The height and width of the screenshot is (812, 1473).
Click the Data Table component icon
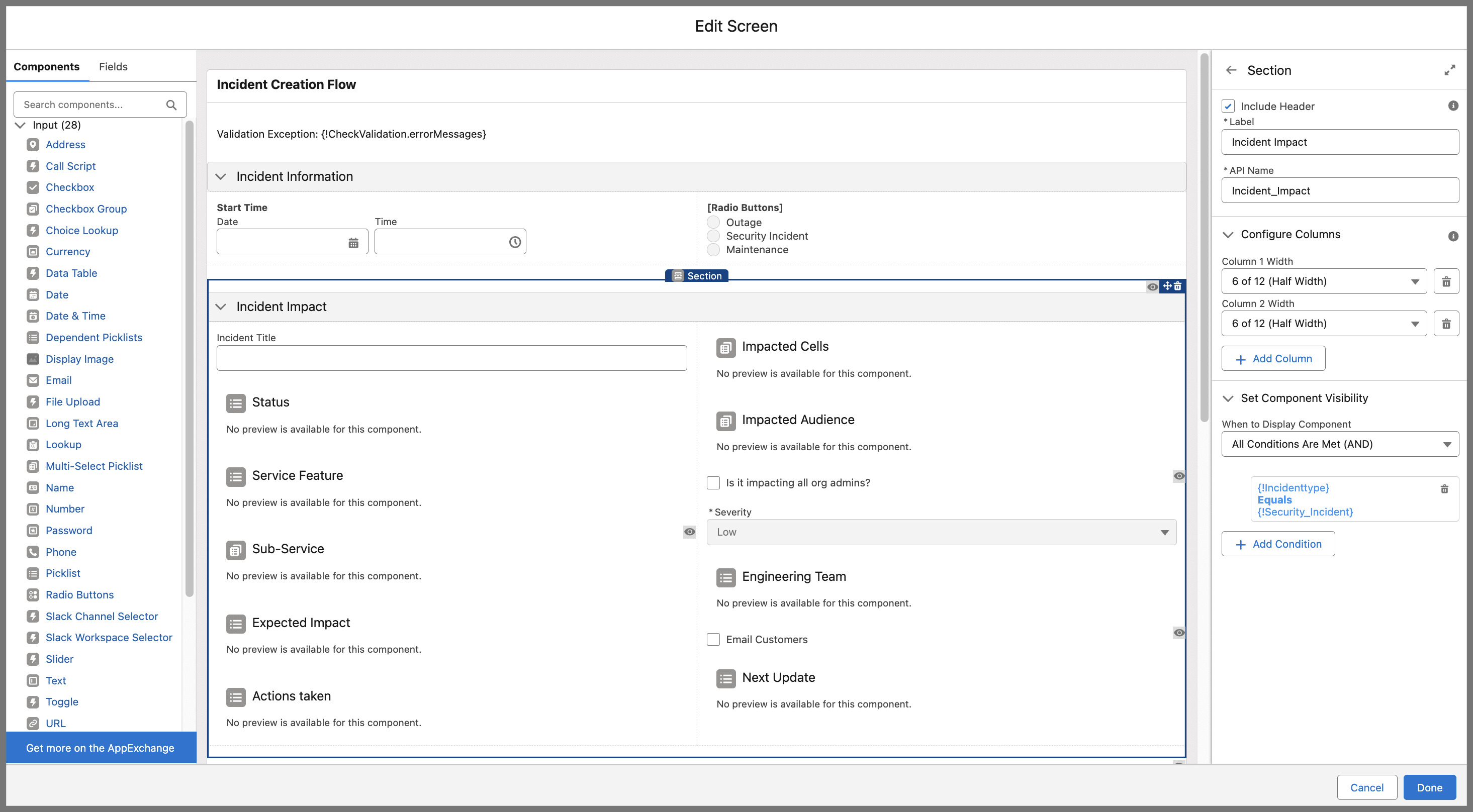tap(32, 273)
